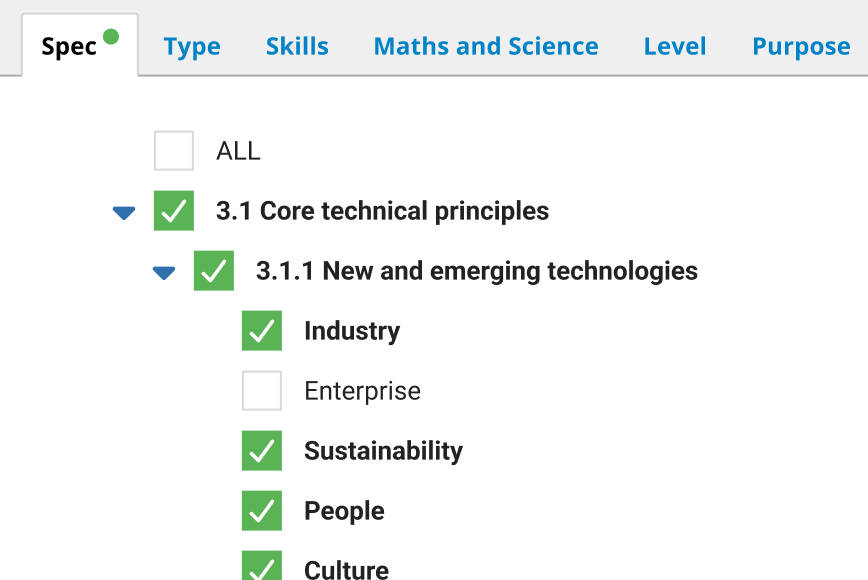Click the "Sustainability" label text

click(x=383, y=451)
